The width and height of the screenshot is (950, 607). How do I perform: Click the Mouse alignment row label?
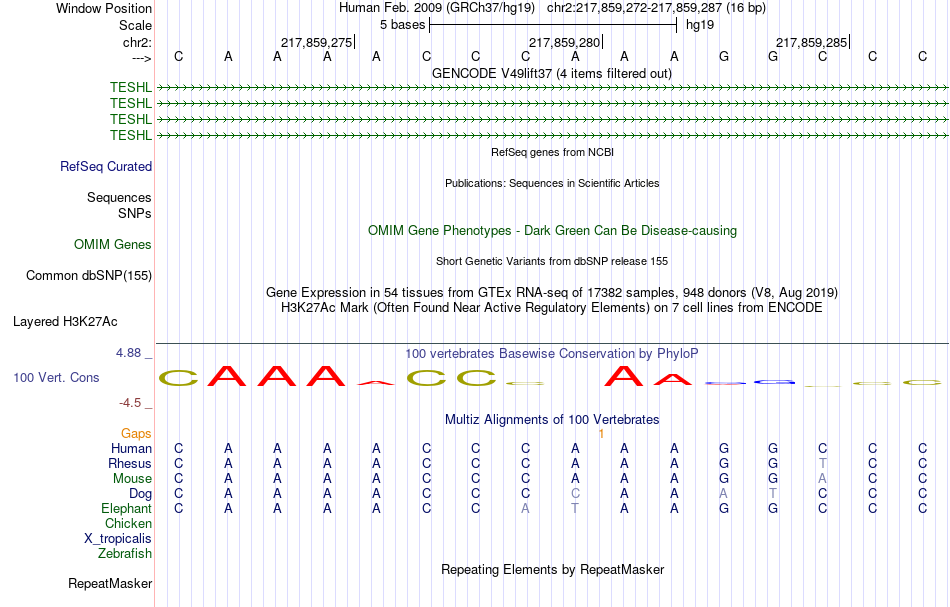133,479
